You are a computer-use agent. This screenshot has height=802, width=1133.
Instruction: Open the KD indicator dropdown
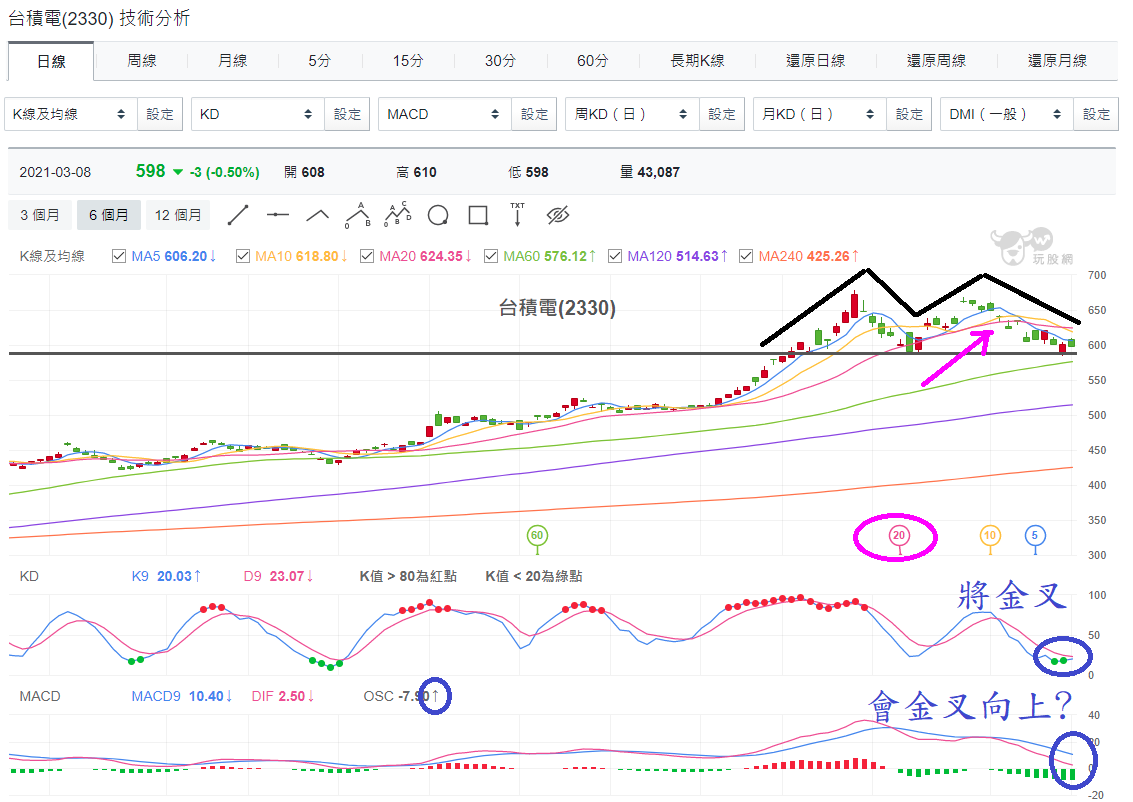click(x=257, y=114)
